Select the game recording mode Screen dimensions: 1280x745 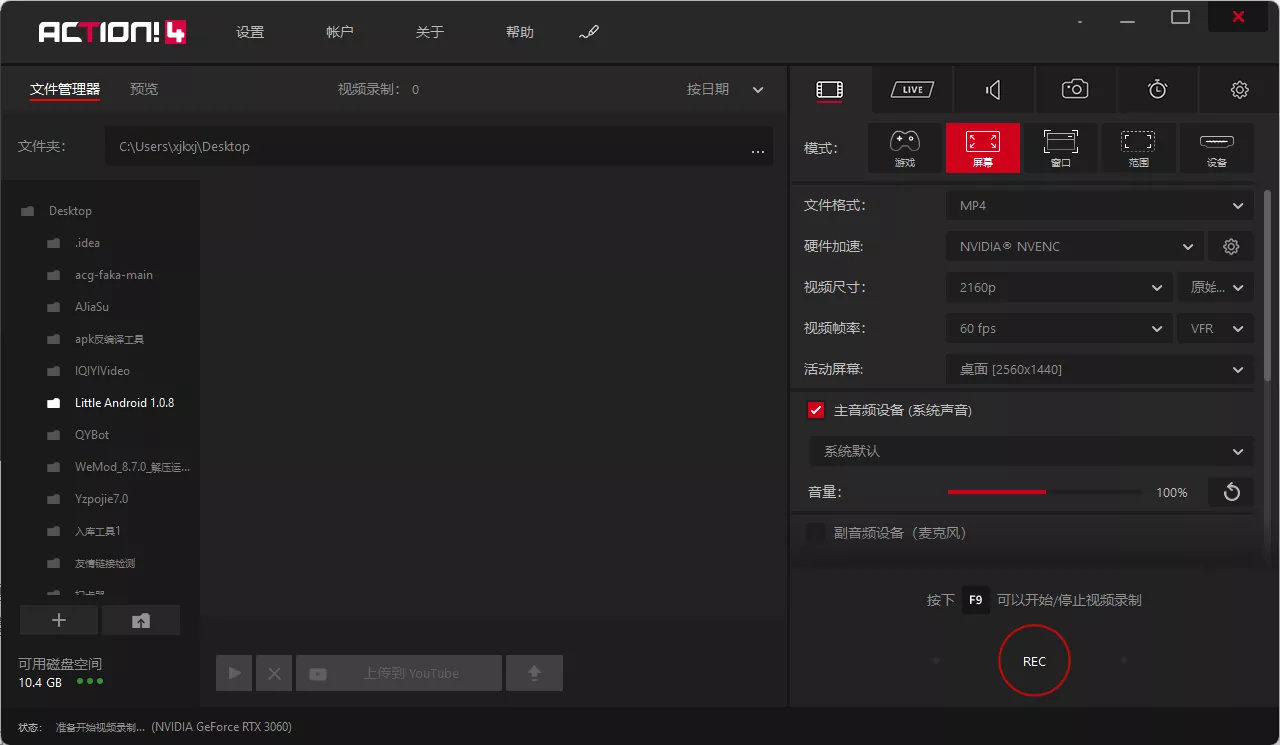coord(904,148)
